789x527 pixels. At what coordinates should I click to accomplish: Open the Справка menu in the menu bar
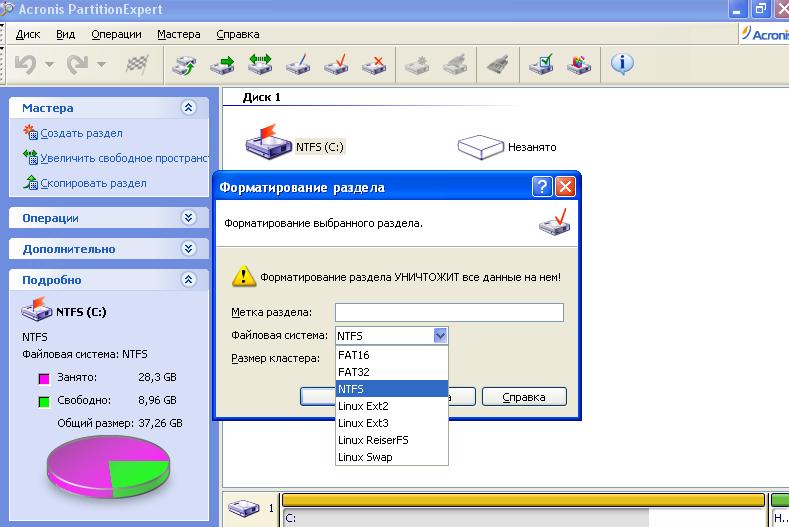(x=238, y=34)
